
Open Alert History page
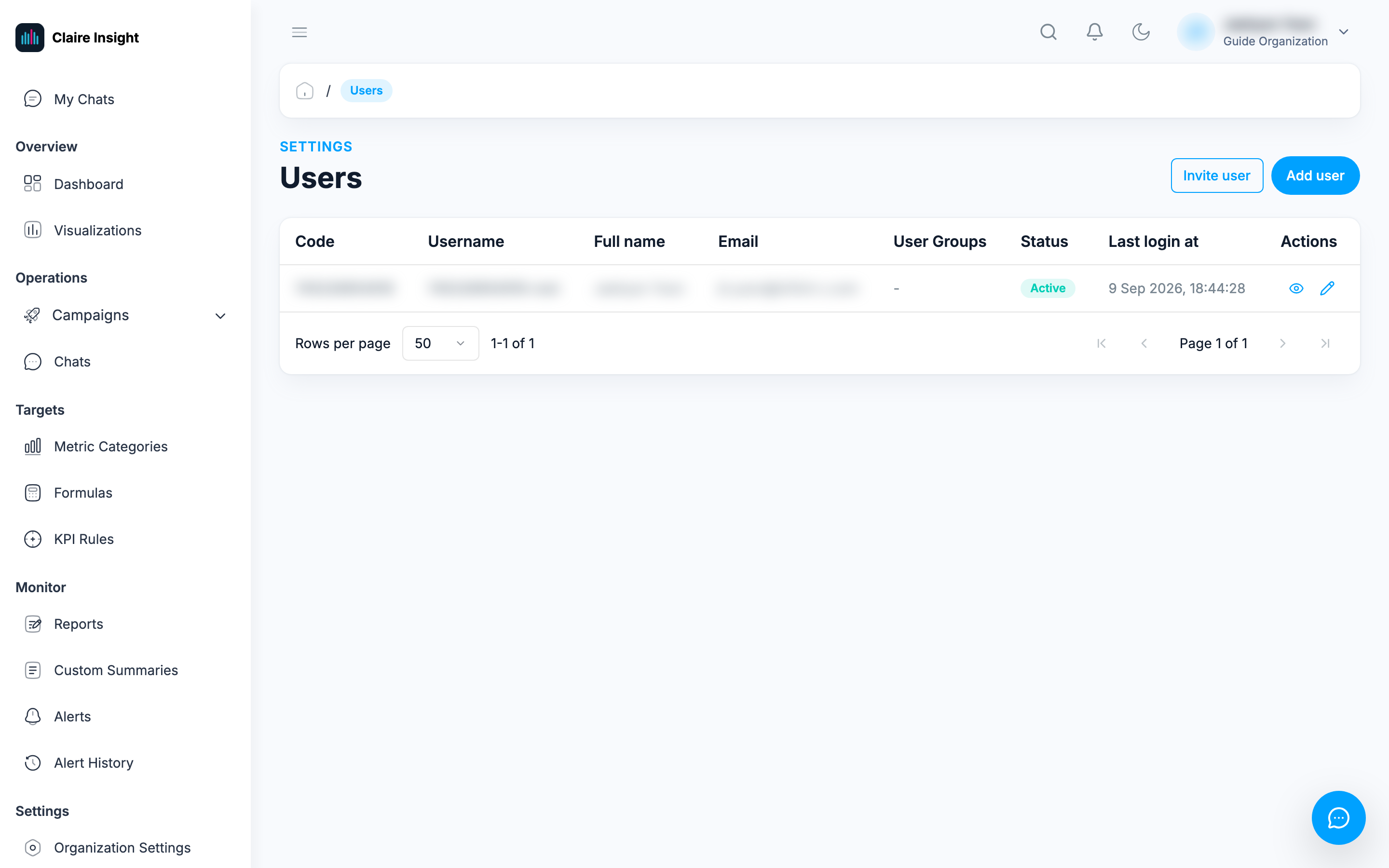point(94,763)
